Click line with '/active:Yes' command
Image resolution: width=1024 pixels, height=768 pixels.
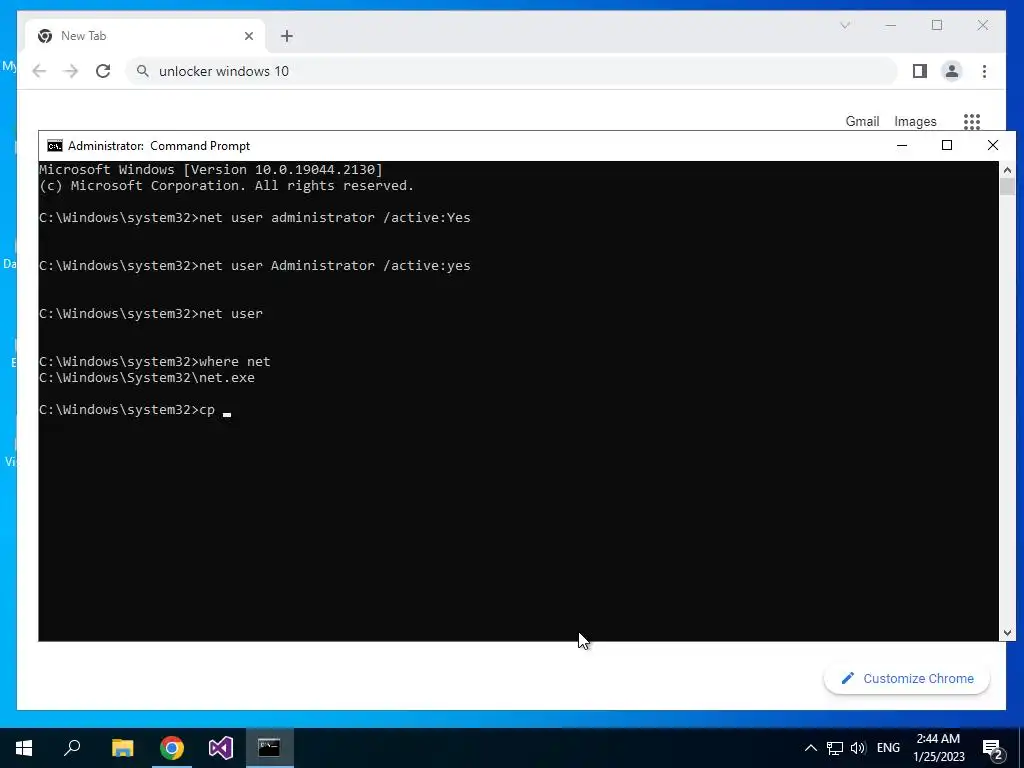(x=255, y=217)
